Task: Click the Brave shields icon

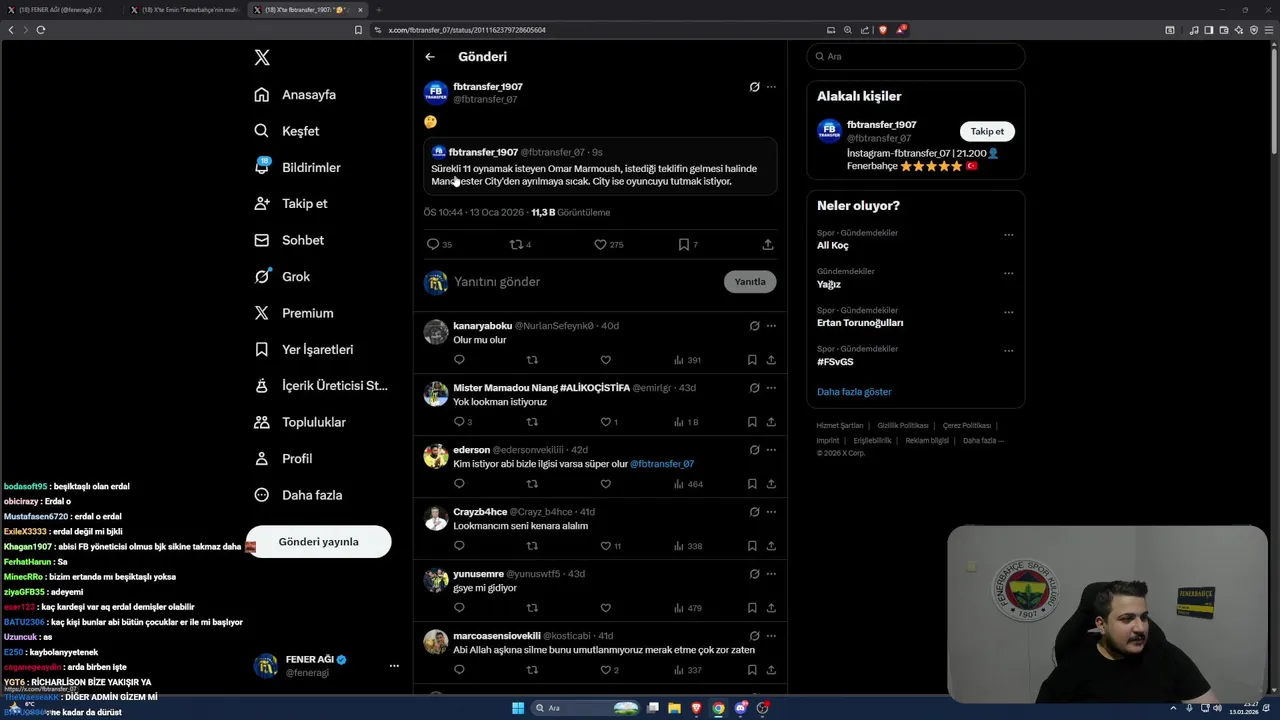Action: coord(882,30)
